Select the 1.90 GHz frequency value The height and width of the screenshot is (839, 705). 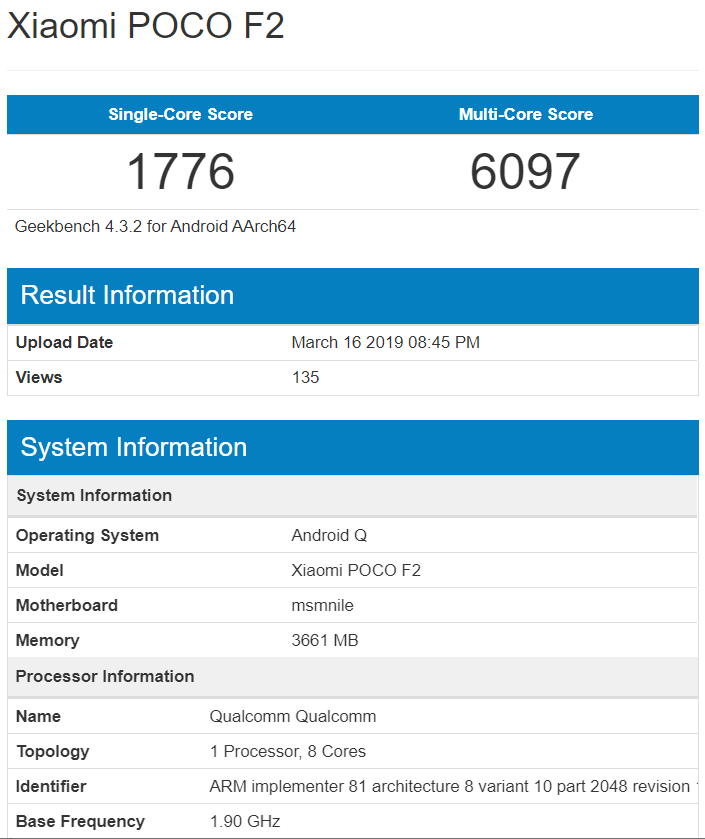245,821
